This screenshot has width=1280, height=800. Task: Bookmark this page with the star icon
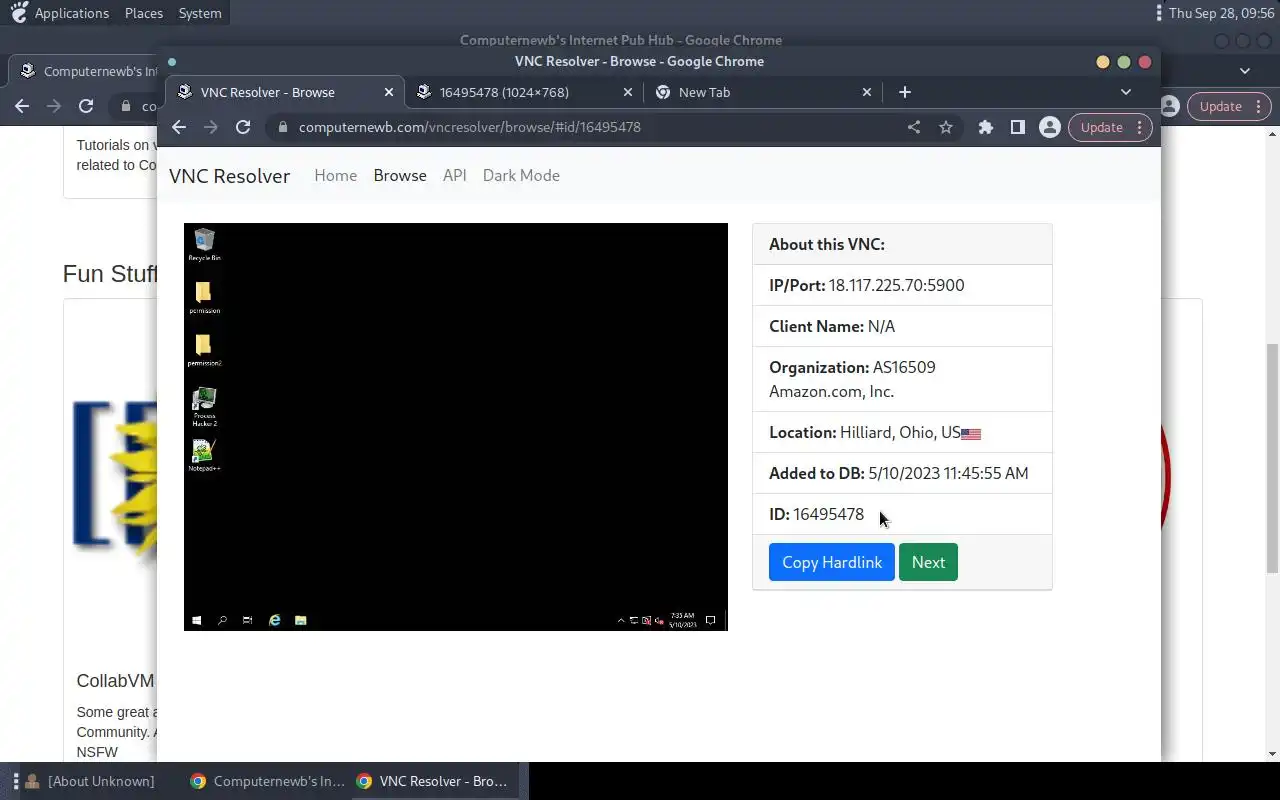(946, 127)
